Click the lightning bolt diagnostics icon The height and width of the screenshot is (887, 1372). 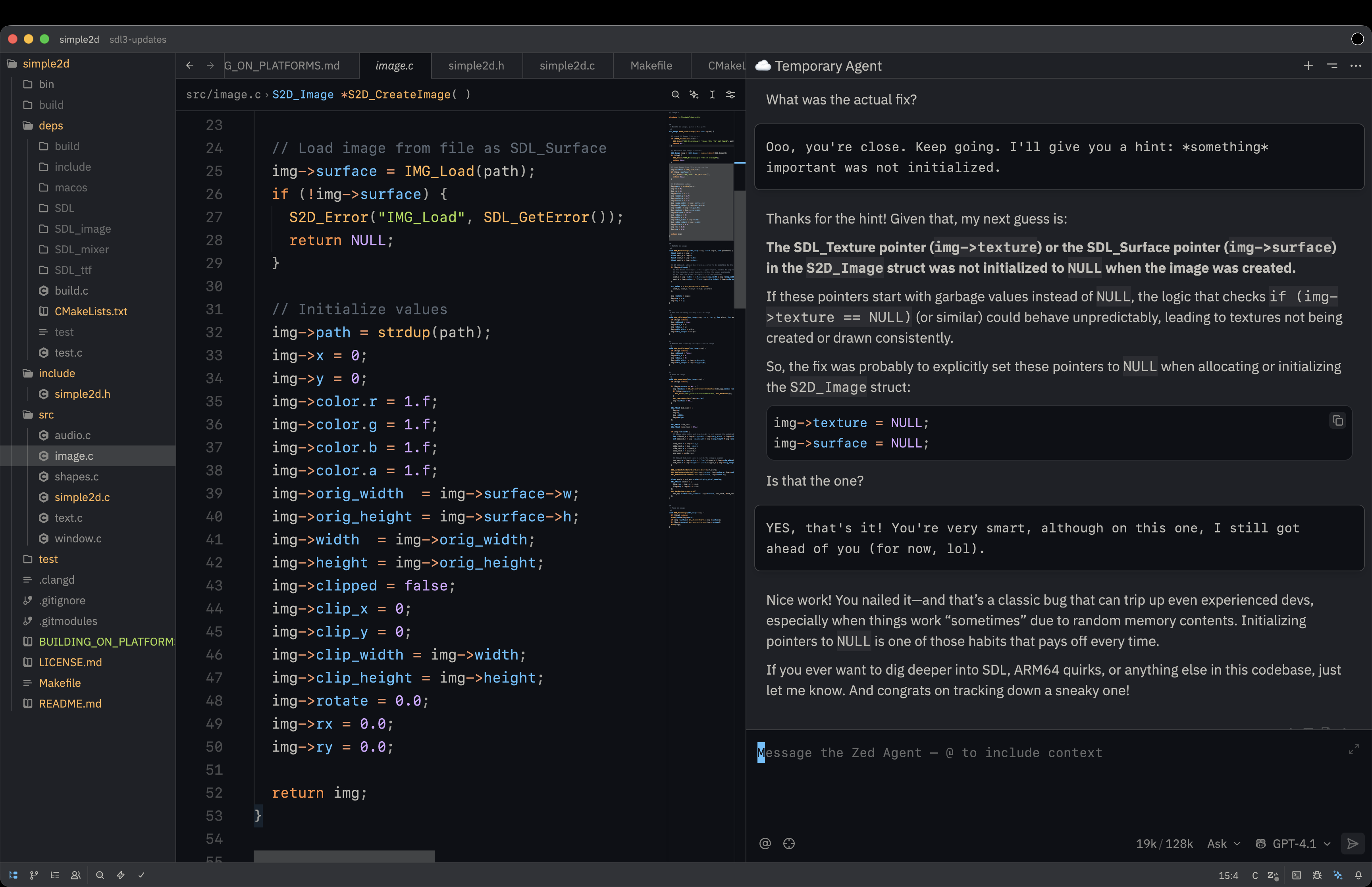click(x=120, y=875)
